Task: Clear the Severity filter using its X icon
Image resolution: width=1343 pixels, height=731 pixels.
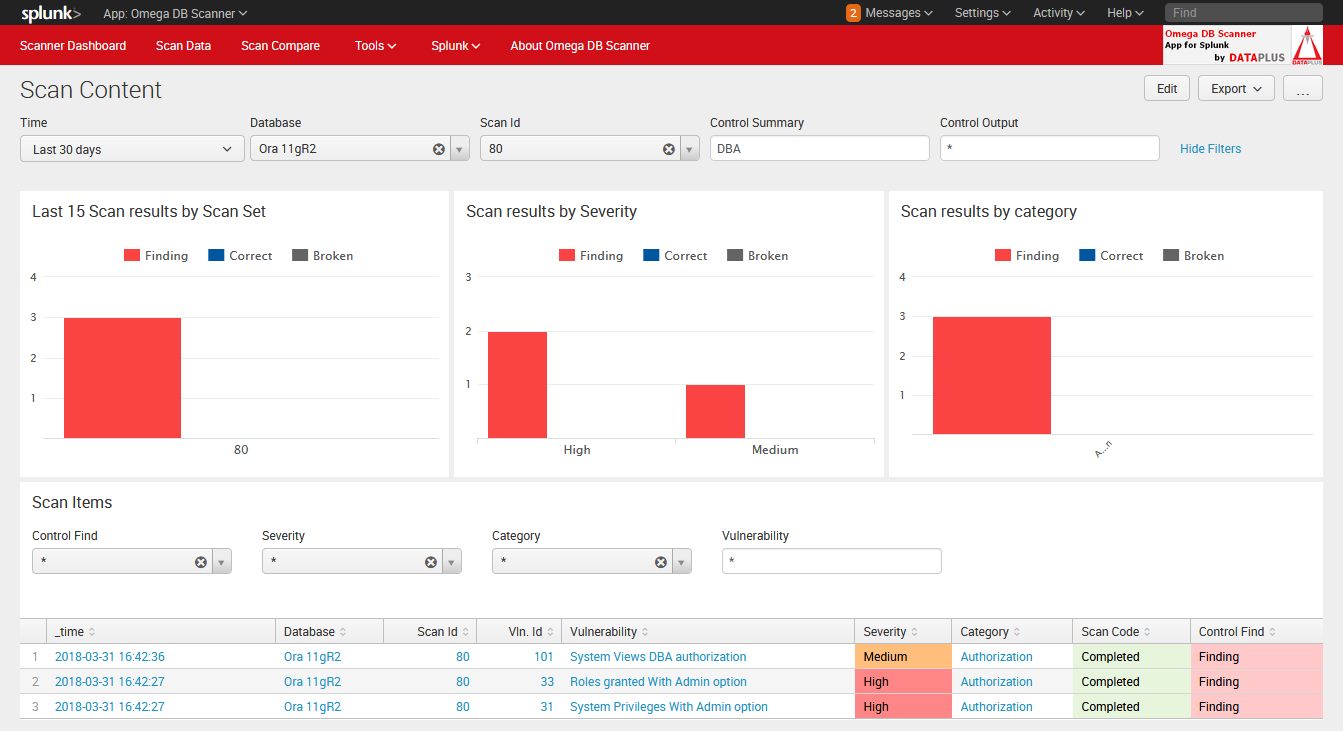Action: click(431, 562)
